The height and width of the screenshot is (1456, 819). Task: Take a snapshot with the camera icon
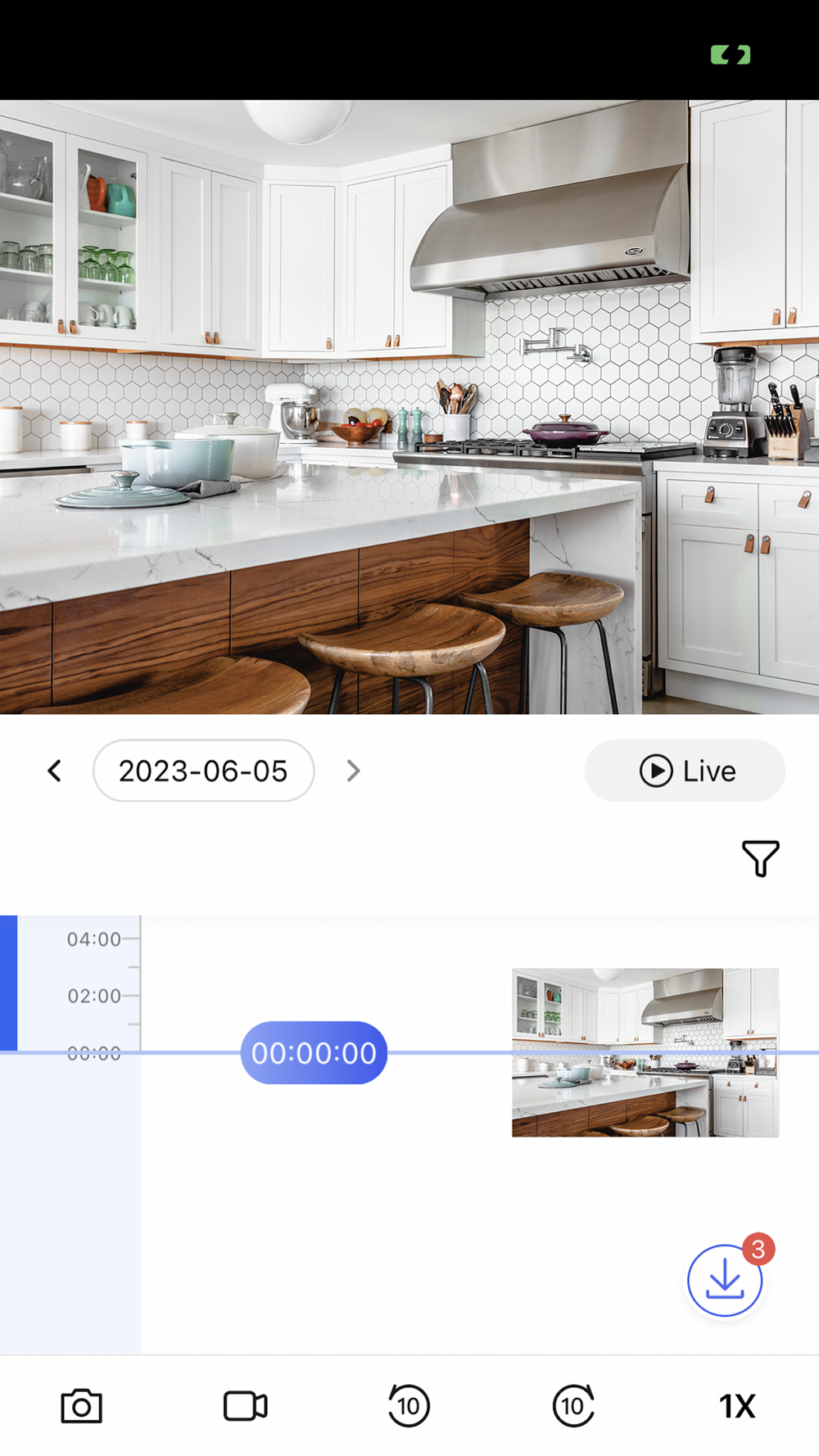pos(82,1406)
